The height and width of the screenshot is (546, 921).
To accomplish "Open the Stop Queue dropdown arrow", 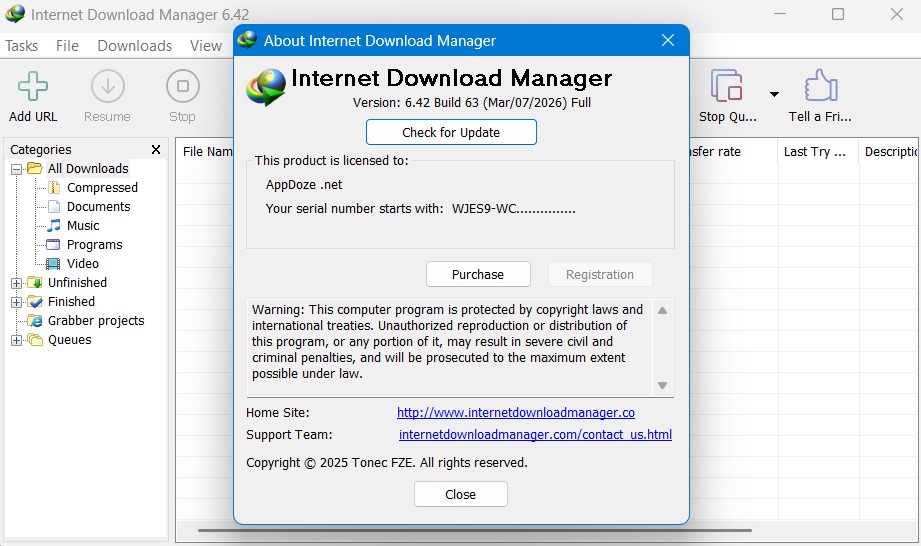I will point(774,94).
